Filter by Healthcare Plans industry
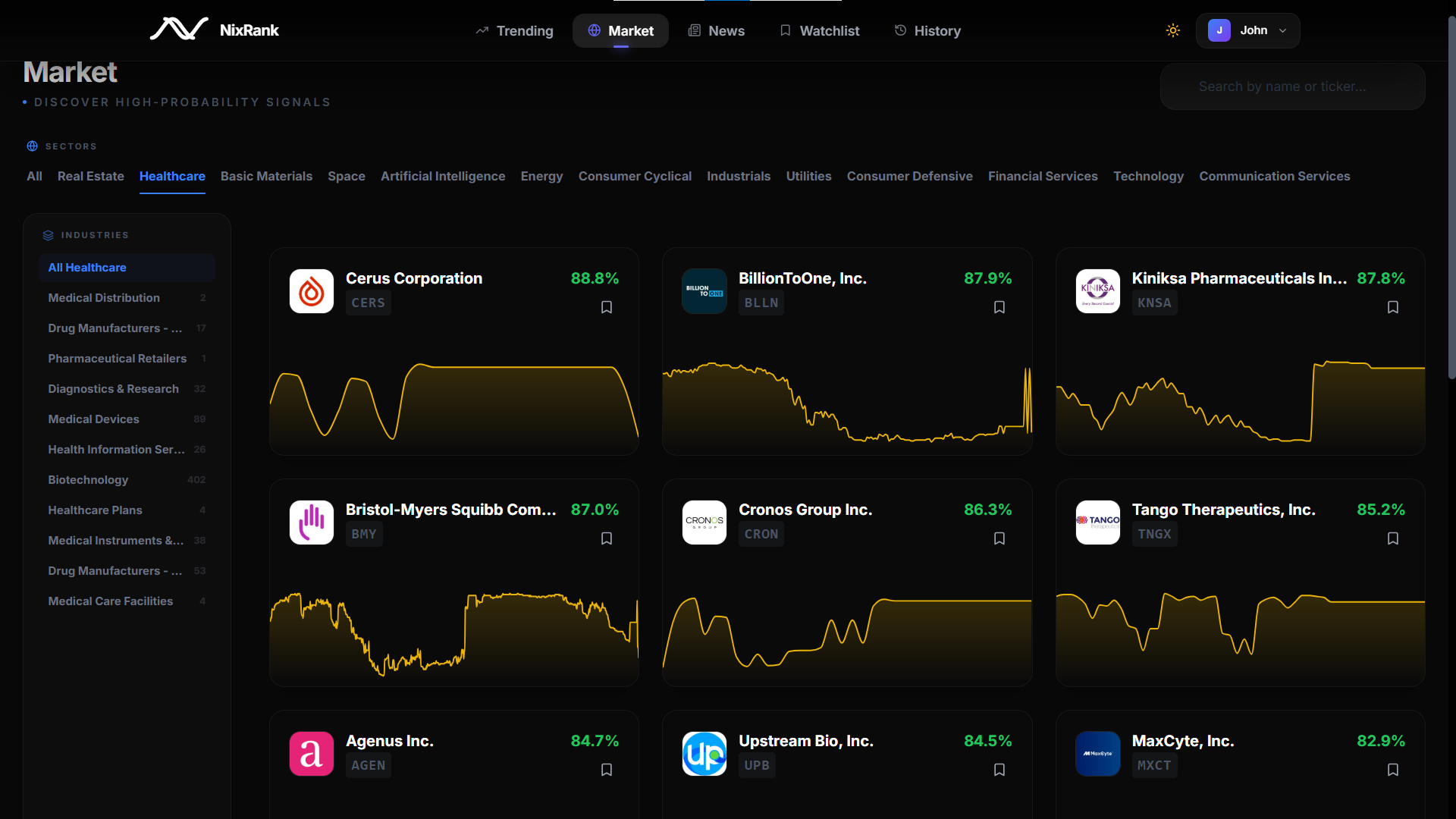1456x819 pixels. coord(127,510)
